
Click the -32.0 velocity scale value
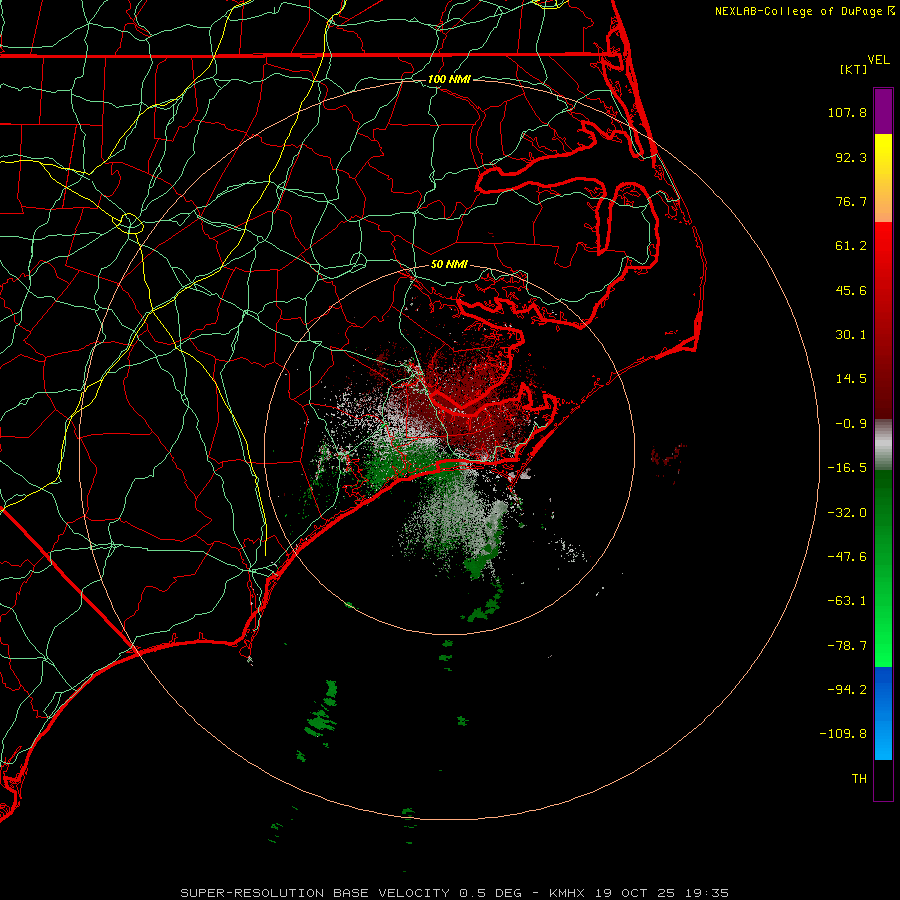847,513
